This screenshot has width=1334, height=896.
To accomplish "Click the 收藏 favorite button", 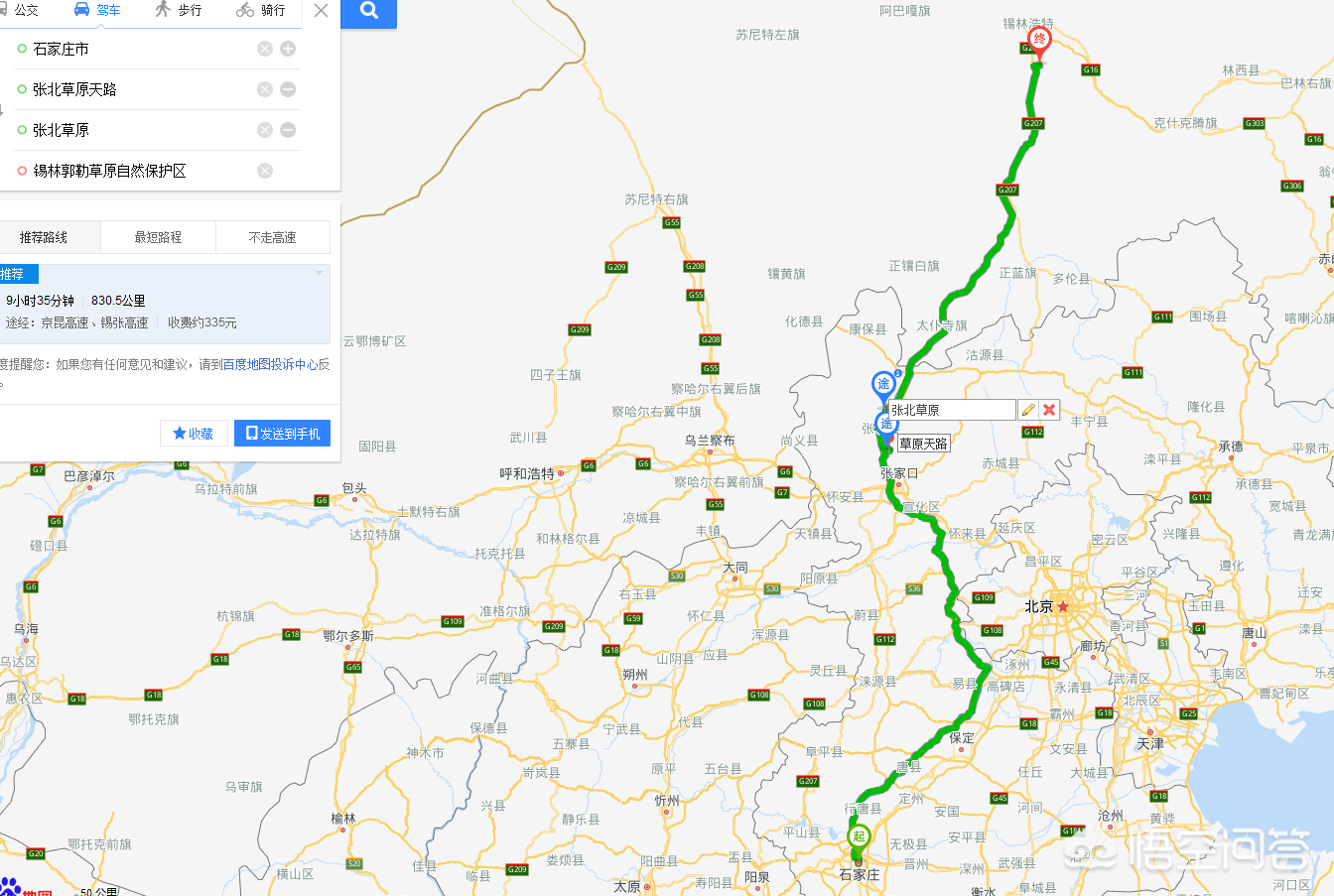I will pos(194,434).
